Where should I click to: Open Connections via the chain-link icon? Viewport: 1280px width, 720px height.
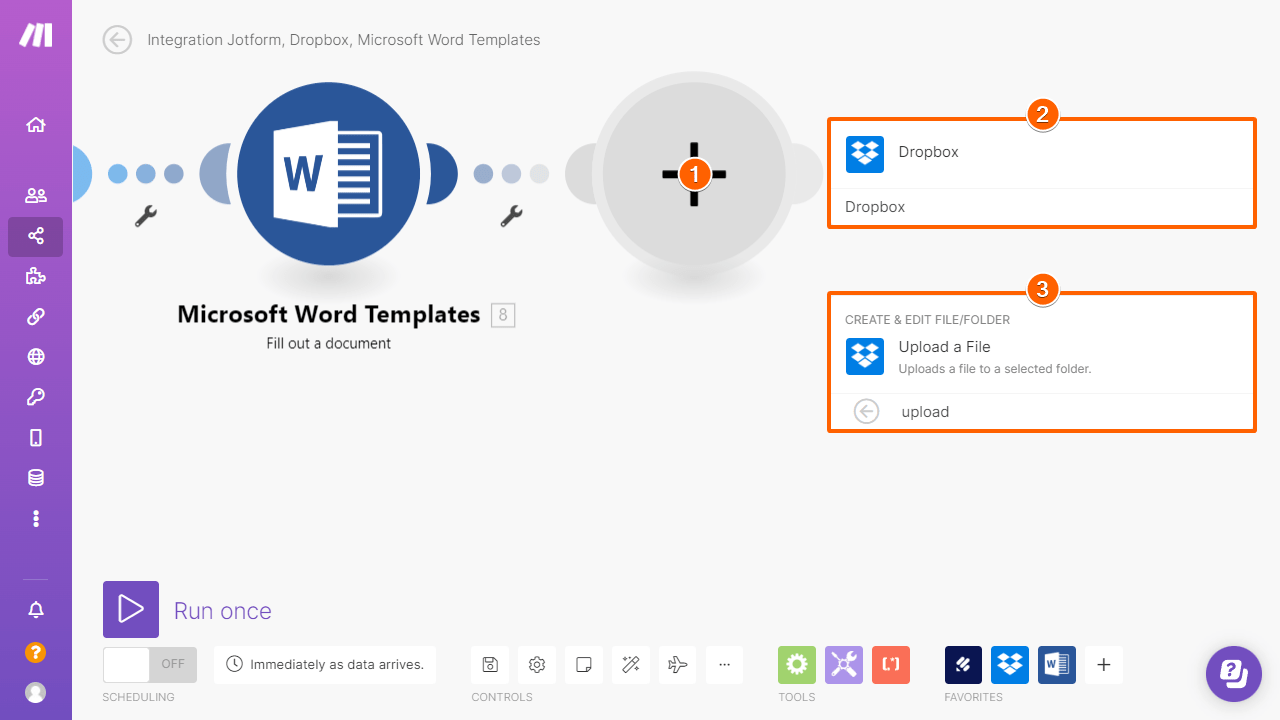(36, 317)
